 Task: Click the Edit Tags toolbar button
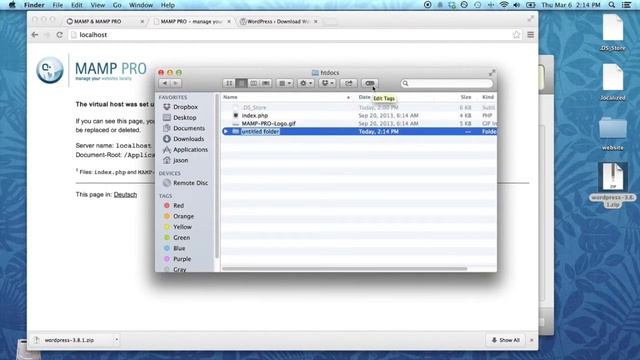(370, 83)
